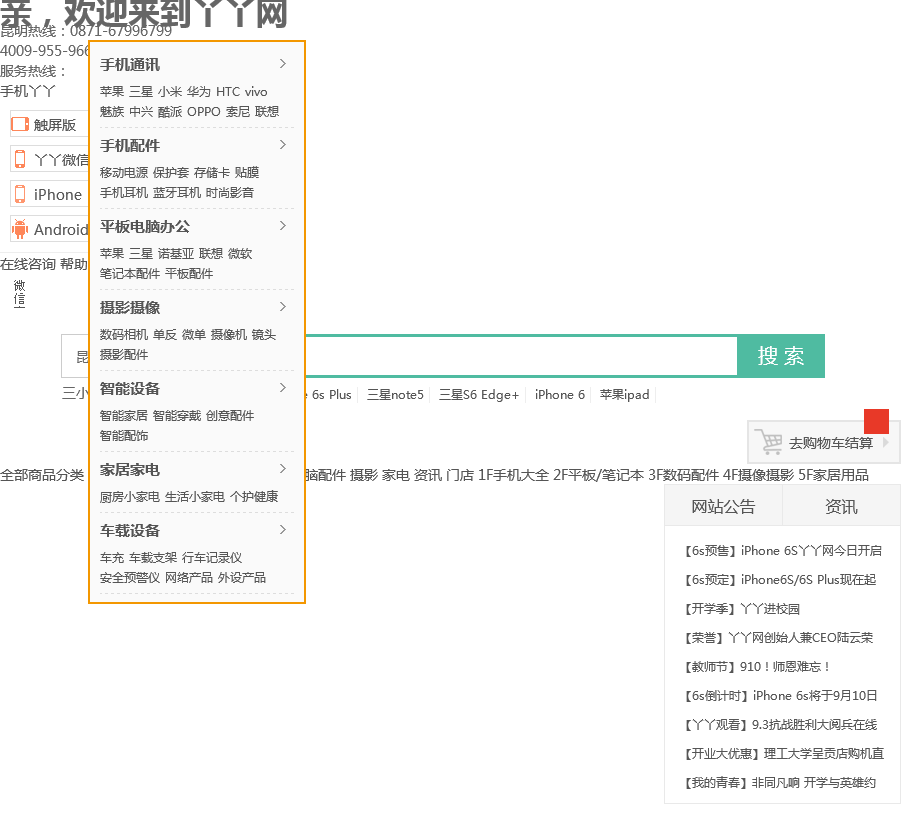901x819 pixels.
Task: Open the 【丫丫观看】9.3 parade announcement
Action: [x=779, y=725]
